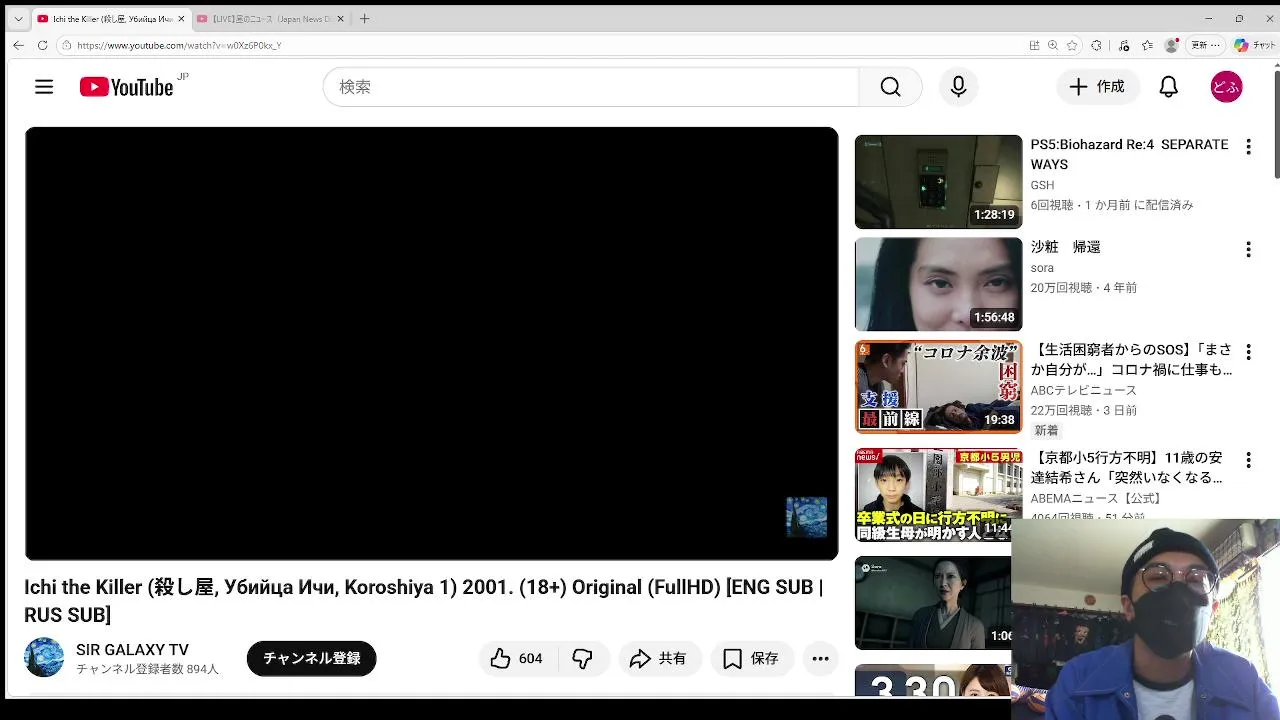The height and width of the screenshot is (720, 1280).
Task: Go back with the browser arrow
Action: pyautogui.click(x=18, y=45)
